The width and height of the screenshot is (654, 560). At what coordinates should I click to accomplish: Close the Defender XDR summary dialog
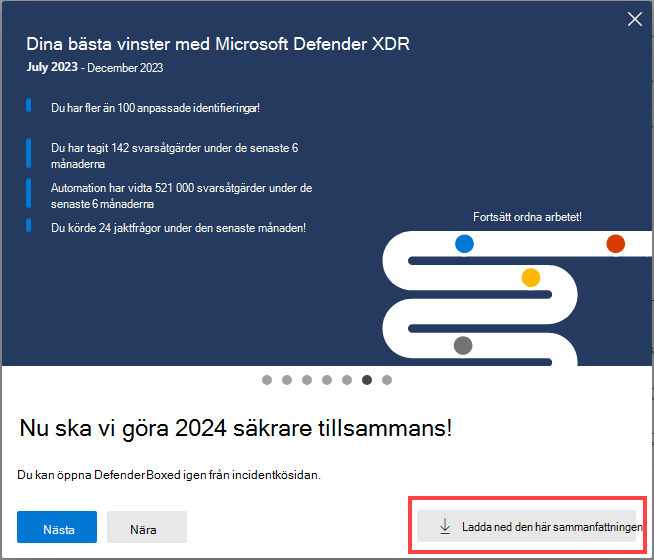tap(634, 19)
